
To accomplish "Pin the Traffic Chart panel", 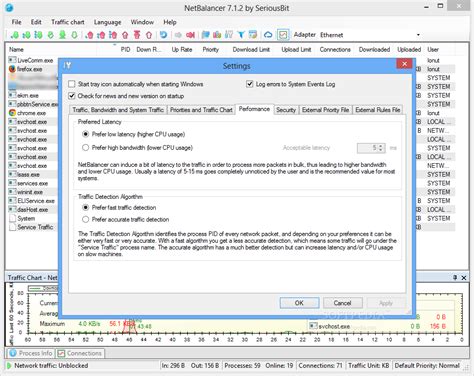I will pyautogui.click(x=455, y=277).
